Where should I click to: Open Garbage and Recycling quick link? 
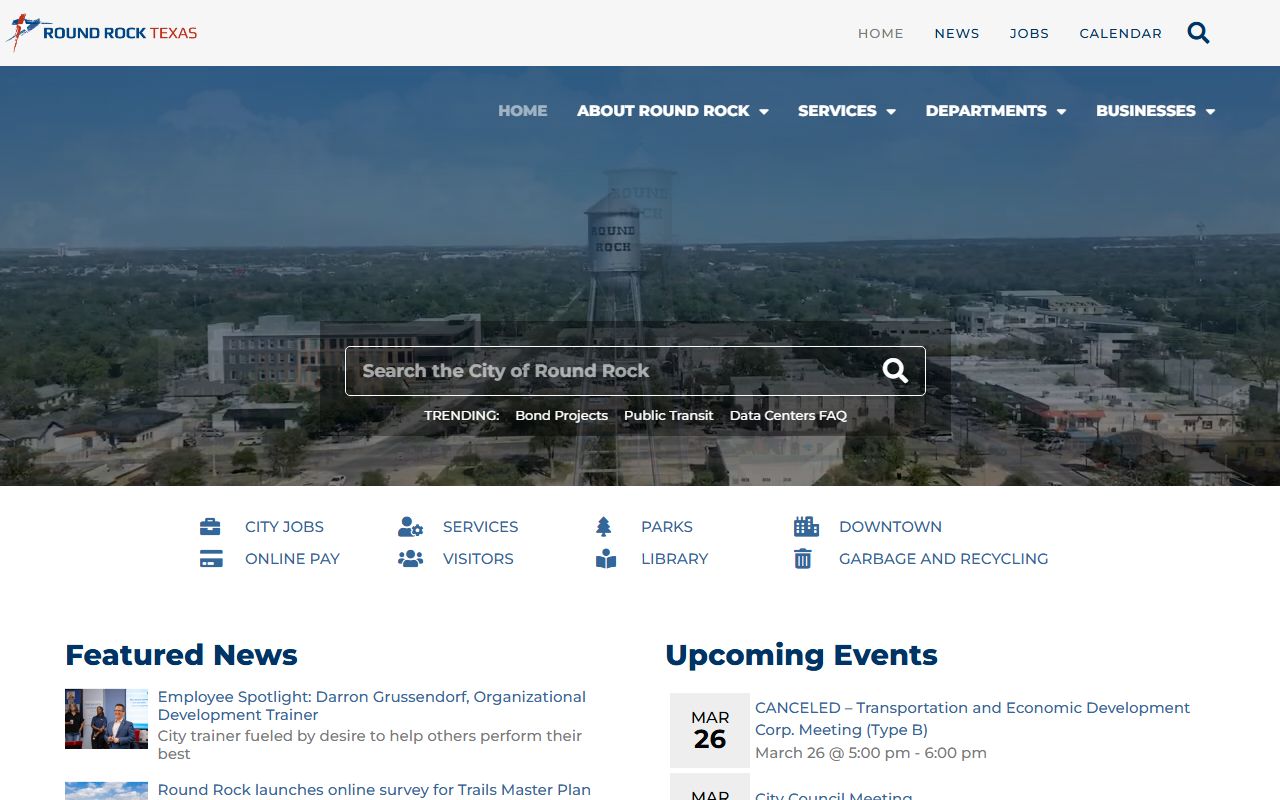(x=943, y=559)
